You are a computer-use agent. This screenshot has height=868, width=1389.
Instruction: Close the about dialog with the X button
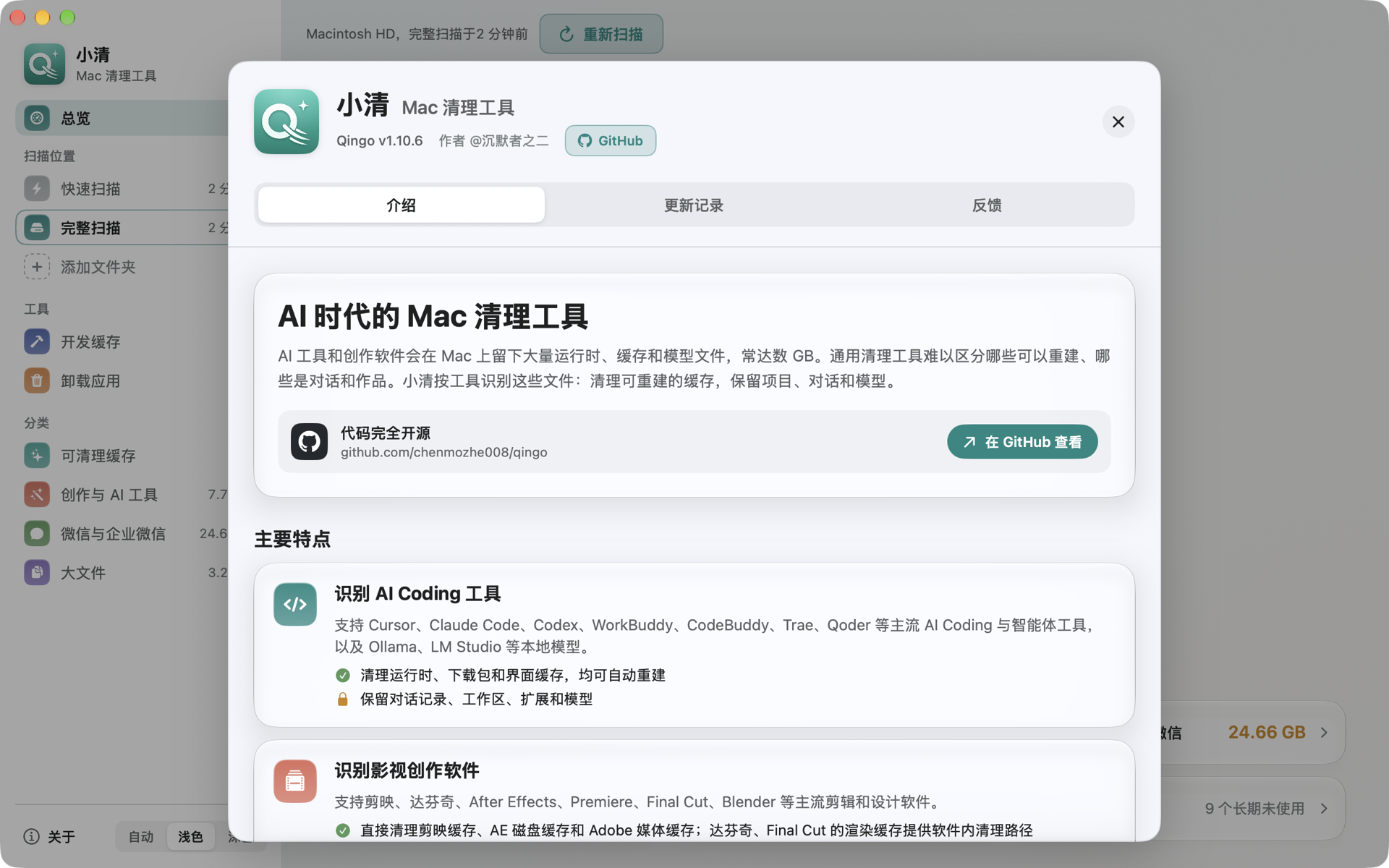point(1118,122)
